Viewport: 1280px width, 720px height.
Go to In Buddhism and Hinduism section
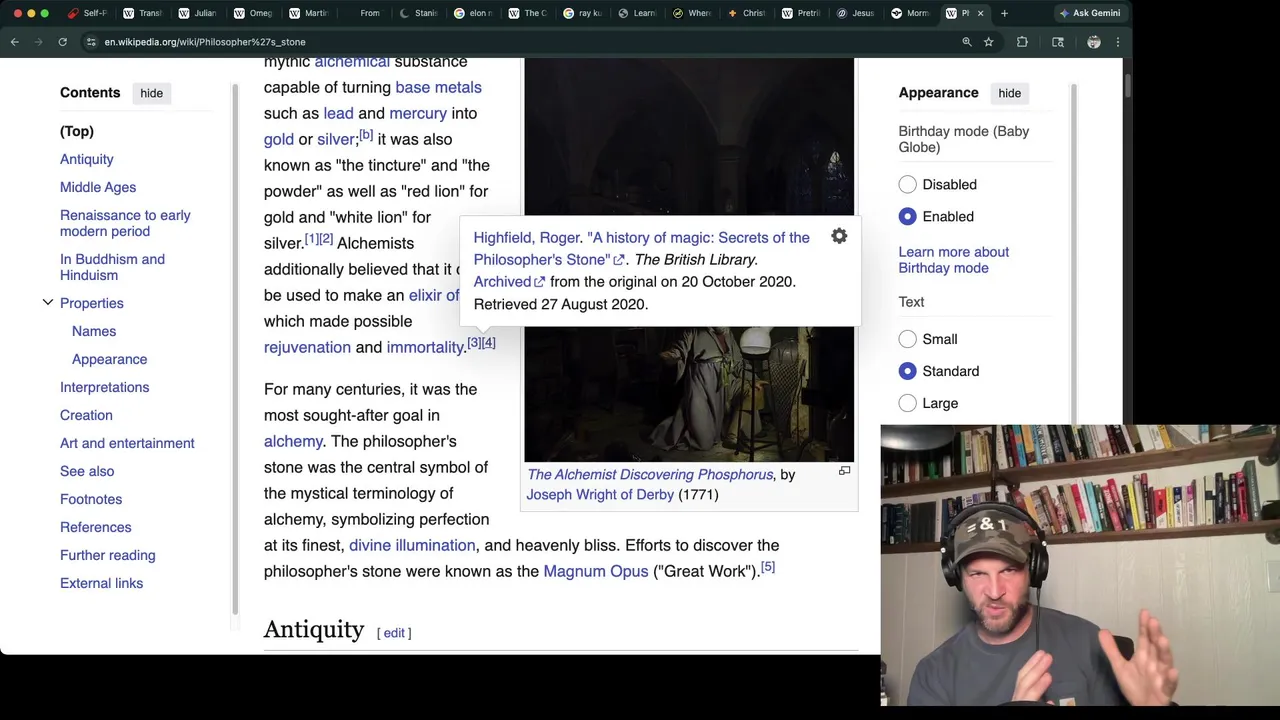pos(112,267)
